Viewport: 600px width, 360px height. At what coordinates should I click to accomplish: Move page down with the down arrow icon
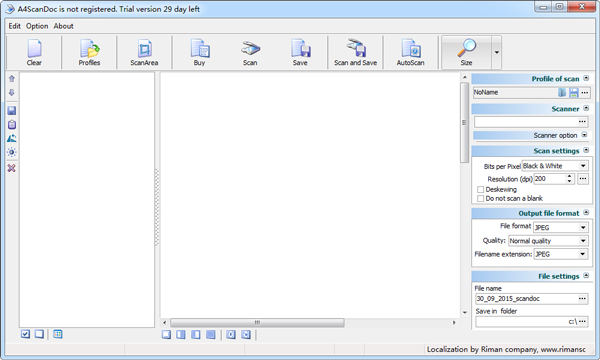pyautogui.click(x=12, y=93)
